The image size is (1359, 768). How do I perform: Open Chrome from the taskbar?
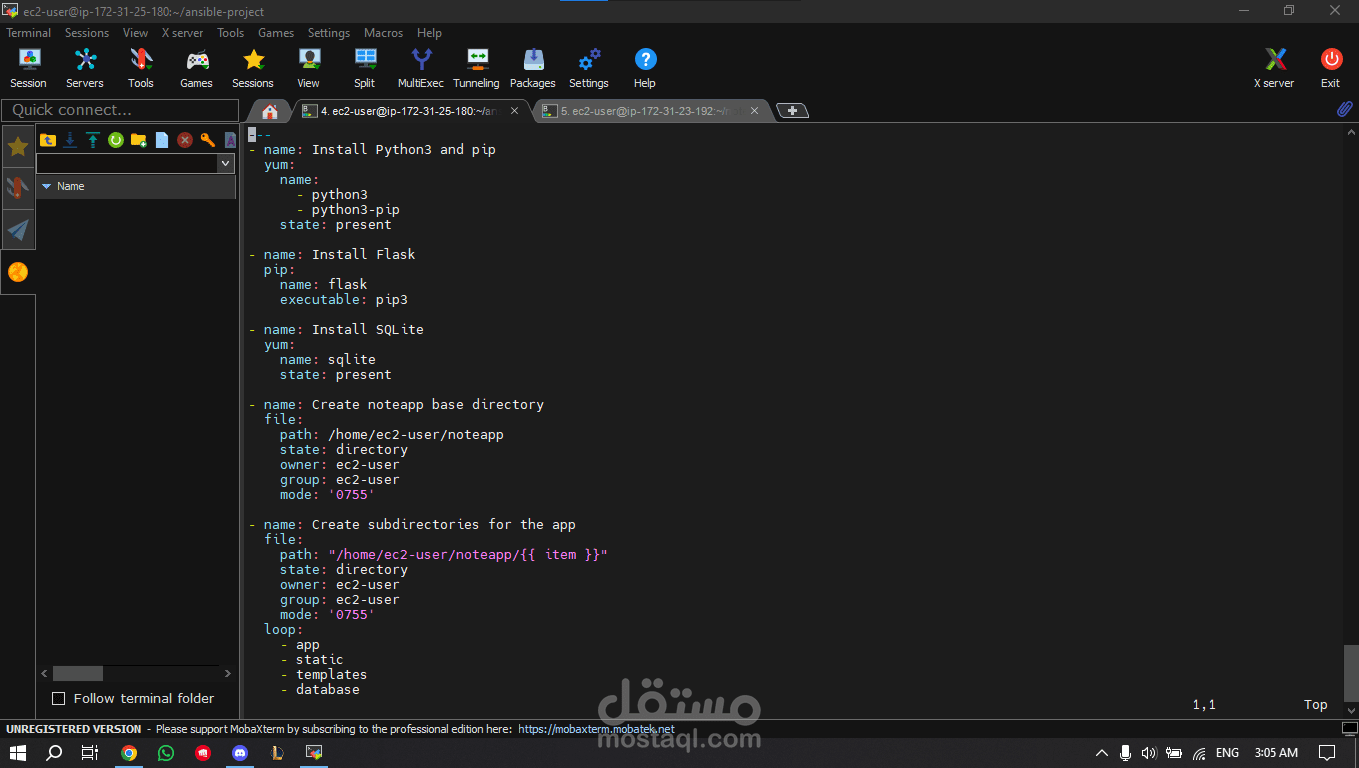129,753
